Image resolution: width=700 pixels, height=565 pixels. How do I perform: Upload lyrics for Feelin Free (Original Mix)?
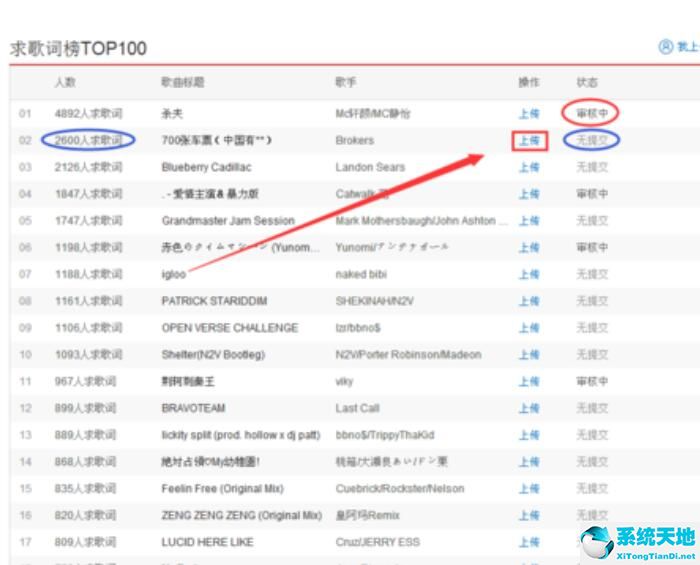[x=529, y=488]
